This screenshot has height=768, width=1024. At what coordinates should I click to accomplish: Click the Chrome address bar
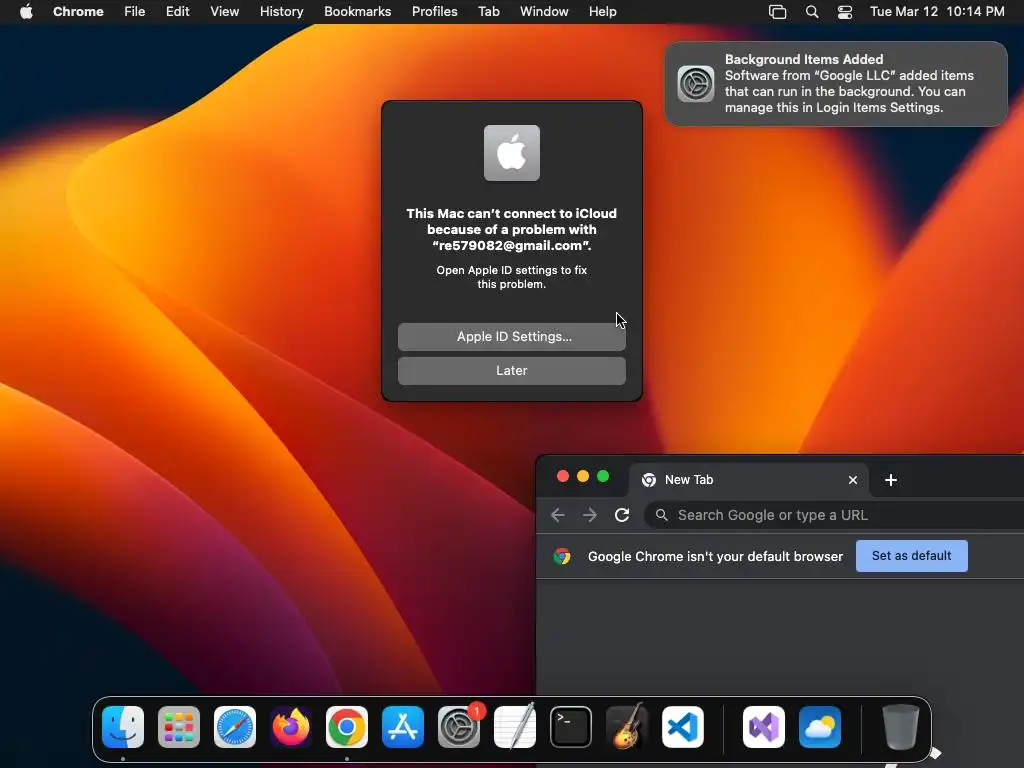point(834,515)
